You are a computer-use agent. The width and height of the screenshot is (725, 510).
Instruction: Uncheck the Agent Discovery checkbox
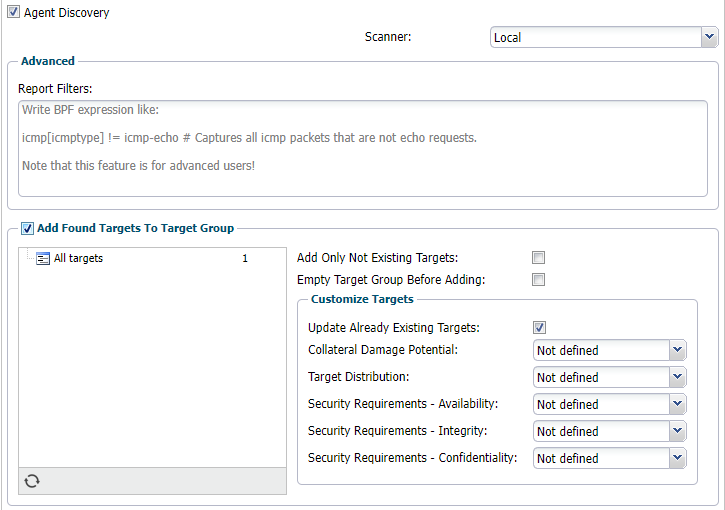pyautogui.click(x=13, y=13)
